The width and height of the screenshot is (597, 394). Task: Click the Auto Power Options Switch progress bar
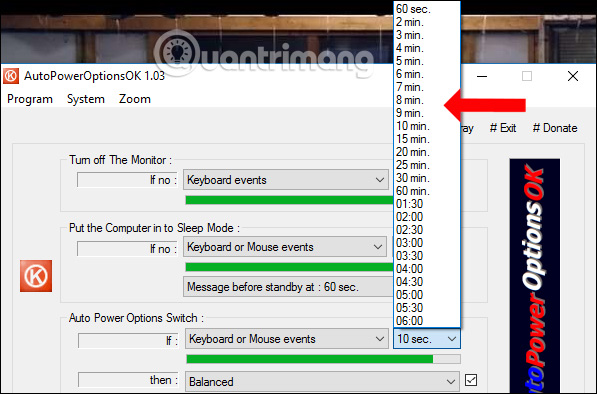tap(323, 359)
